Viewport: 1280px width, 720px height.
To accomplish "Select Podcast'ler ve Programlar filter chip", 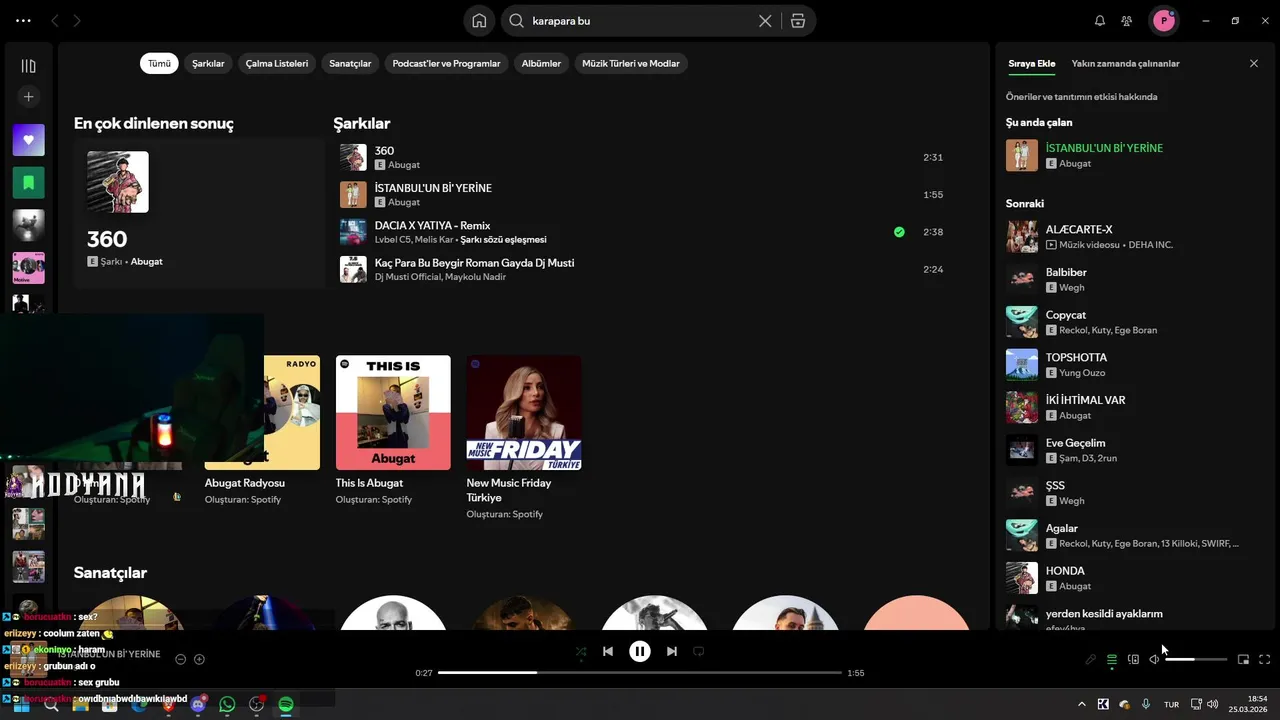I will 446,63.
